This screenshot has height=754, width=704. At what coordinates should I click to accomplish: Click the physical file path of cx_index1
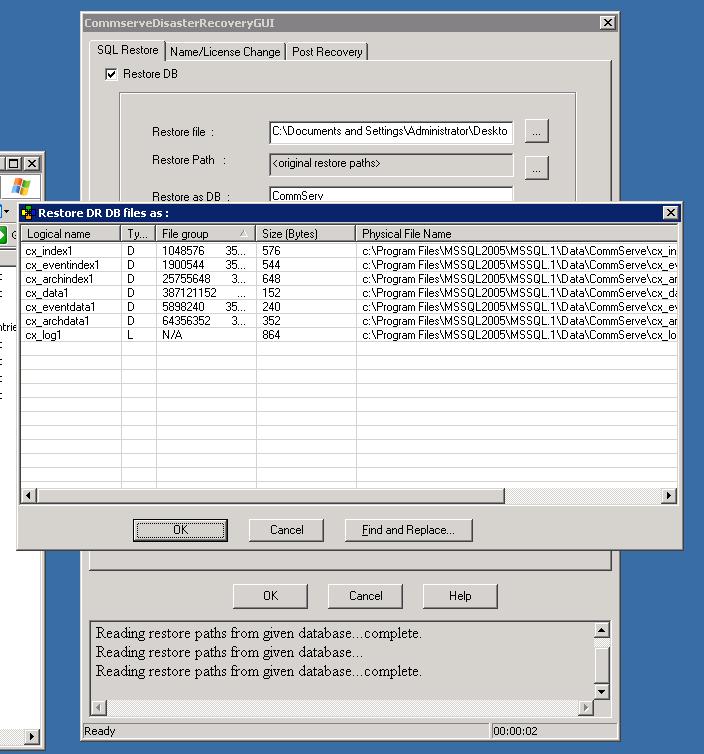[519, 251]
